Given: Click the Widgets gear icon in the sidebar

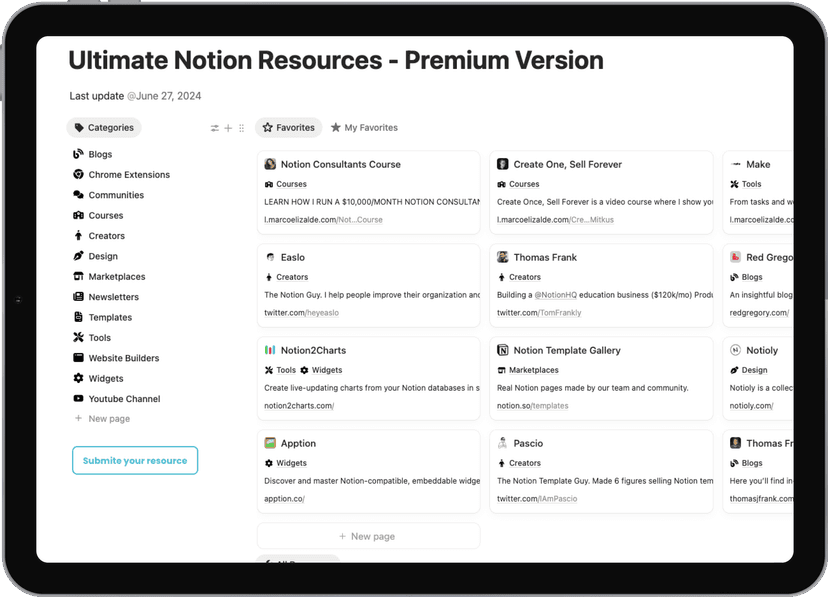Looking at the screenshot, I should (x=78, y=378).
